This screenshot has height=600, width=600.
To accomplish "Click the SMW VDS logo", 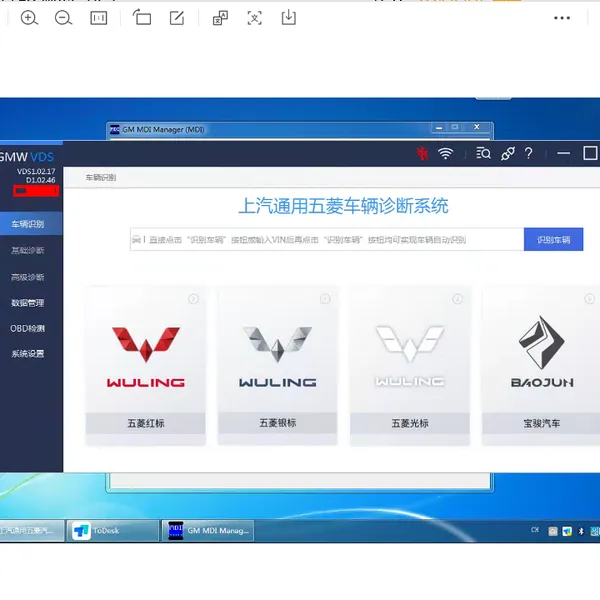I will (x=27, y=157).
